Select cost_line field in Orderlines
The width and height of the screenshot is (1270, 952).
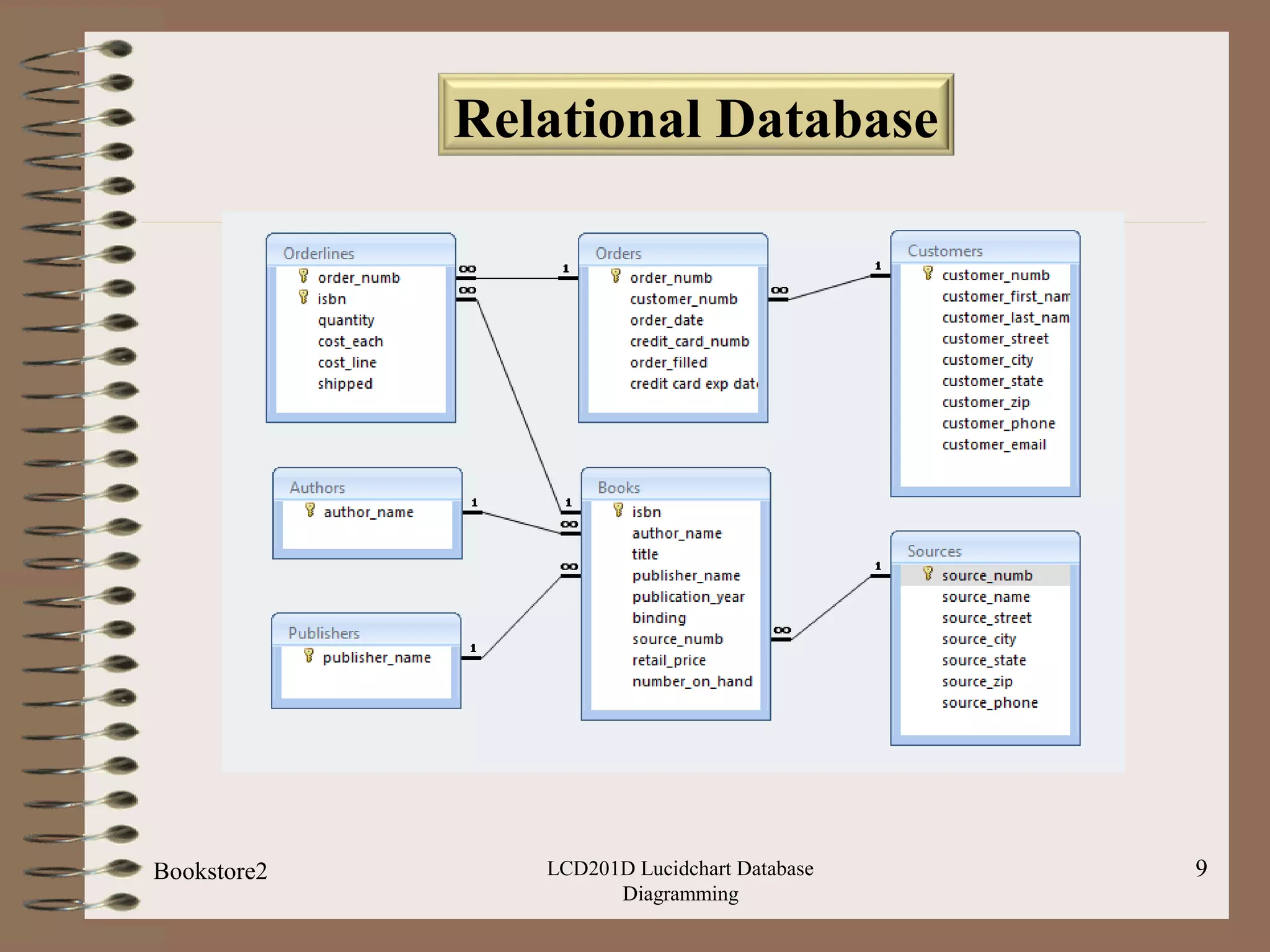tap(347, 363)
